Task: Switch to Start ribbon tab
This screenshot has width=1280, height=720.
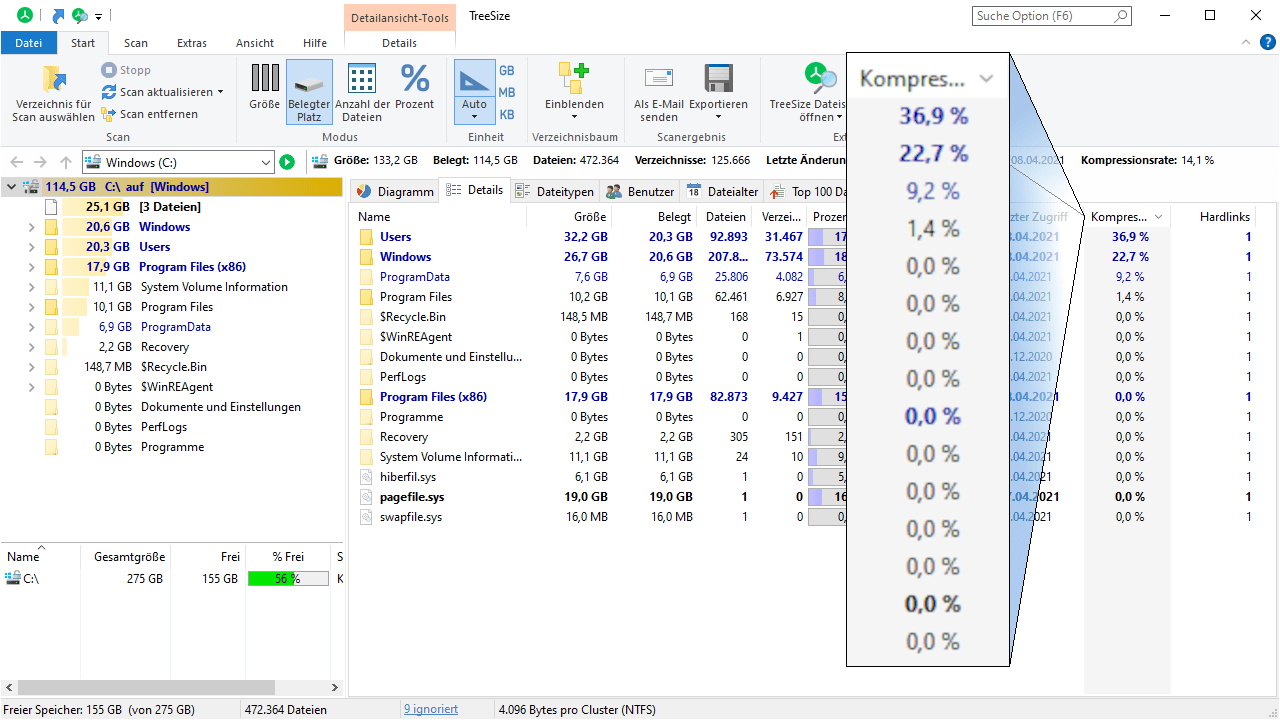Action: click(x=83, y=43)
